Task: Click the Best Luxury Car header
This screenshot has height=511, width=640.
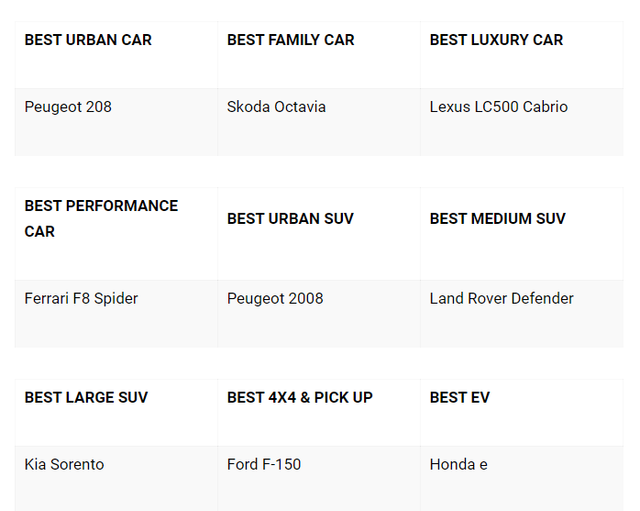Action: pos(496,40)
